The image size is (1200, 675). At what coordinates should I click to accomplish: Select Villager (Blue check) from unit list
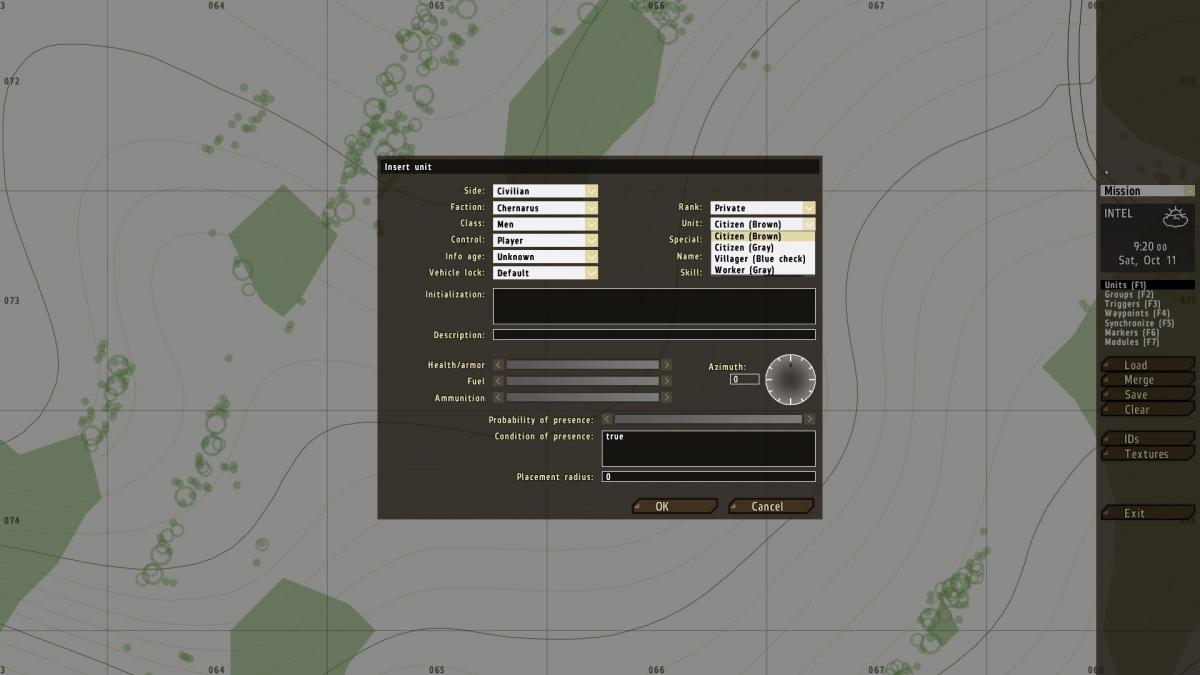[x=760, y=259]
